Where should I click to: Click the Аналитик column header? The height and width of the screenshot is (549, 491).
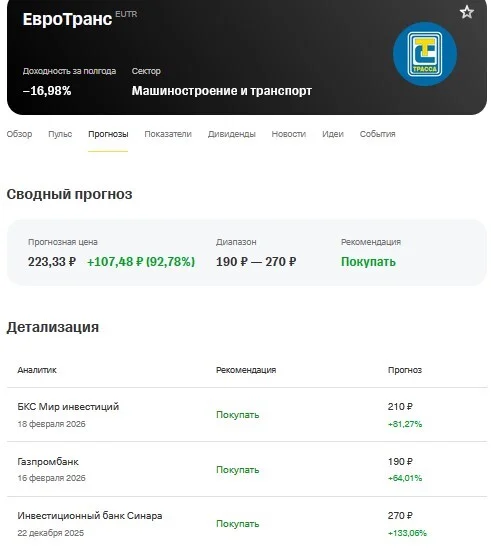click(x=37, y=370)
